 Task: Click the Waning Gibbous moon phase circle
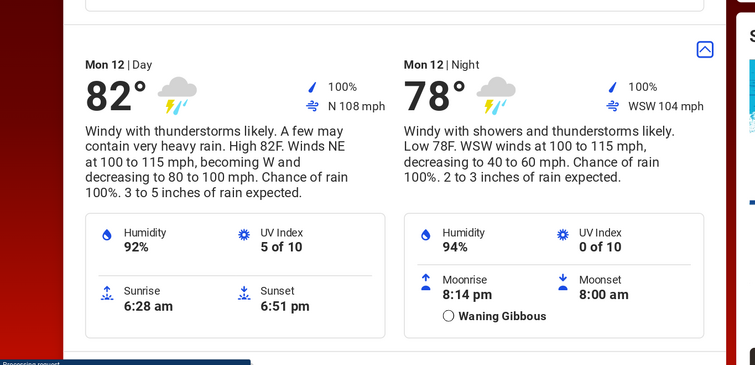pyautogui.click(x=448, y=316)
